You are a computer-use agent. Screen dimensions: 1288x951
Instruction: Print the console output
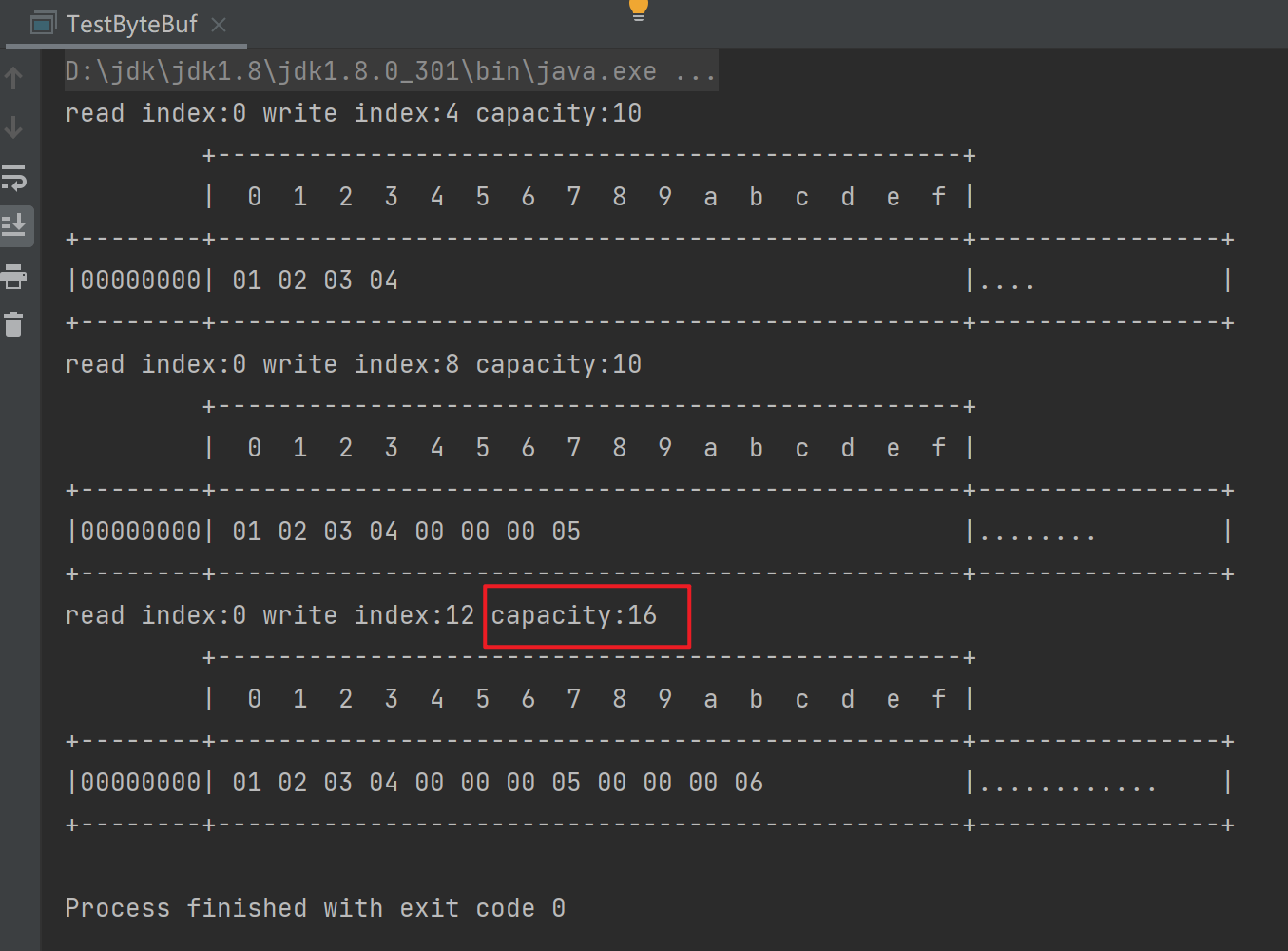[14, 277]
